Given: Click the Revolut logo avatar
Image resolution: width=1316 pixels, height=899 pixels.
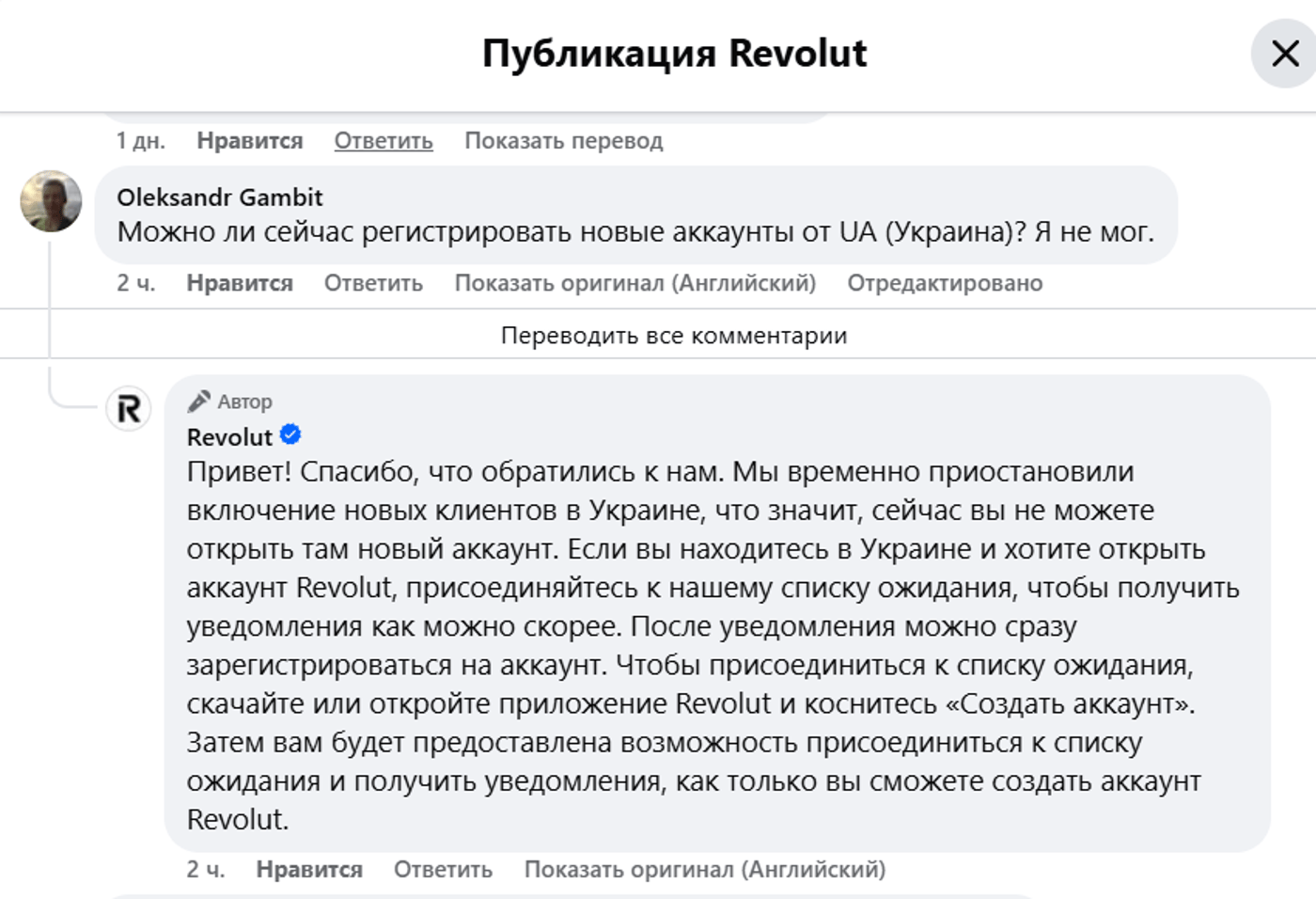Looking at the screenshot, I should pyautogui.click(x=129, y=409).
